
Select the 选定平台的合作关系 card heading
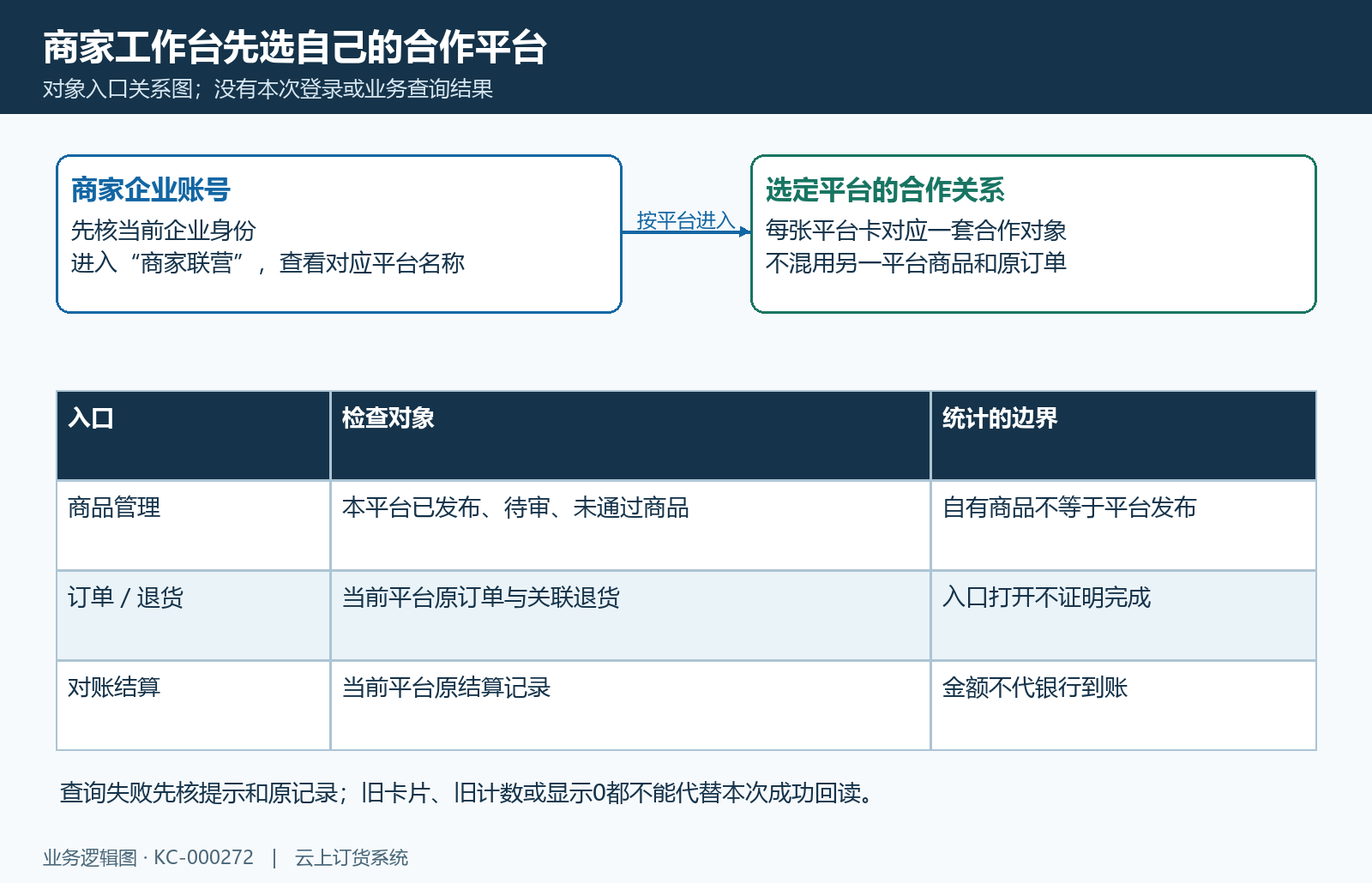point(885,189)
